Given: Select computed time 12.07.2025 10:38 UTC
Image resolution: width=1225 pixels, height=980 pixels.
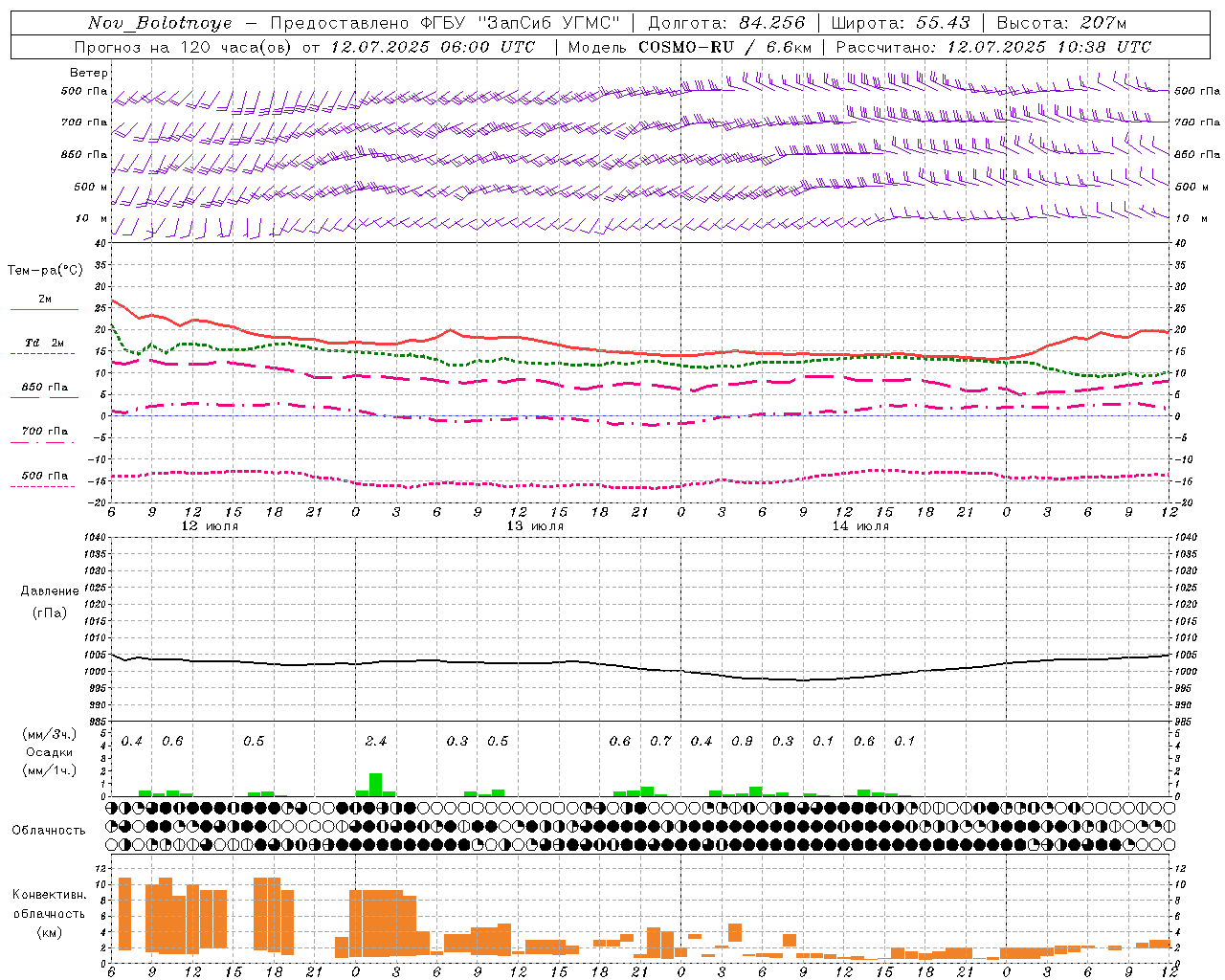Looking at the screenshot, I should point(1049,46).
